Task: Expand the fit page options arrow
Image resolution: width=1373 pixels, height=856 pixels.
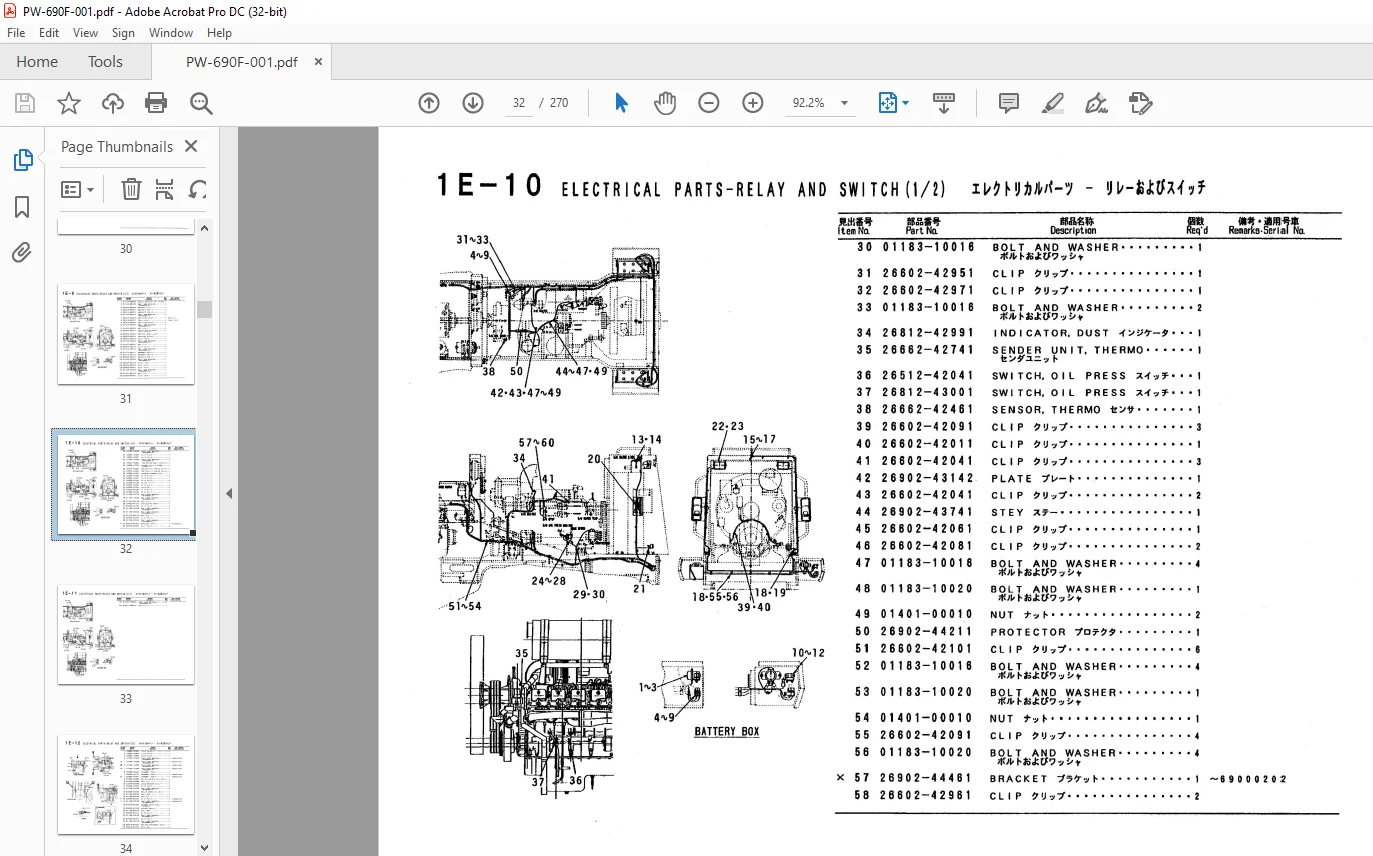Action: pyautogui.click(x=905, y=103)
